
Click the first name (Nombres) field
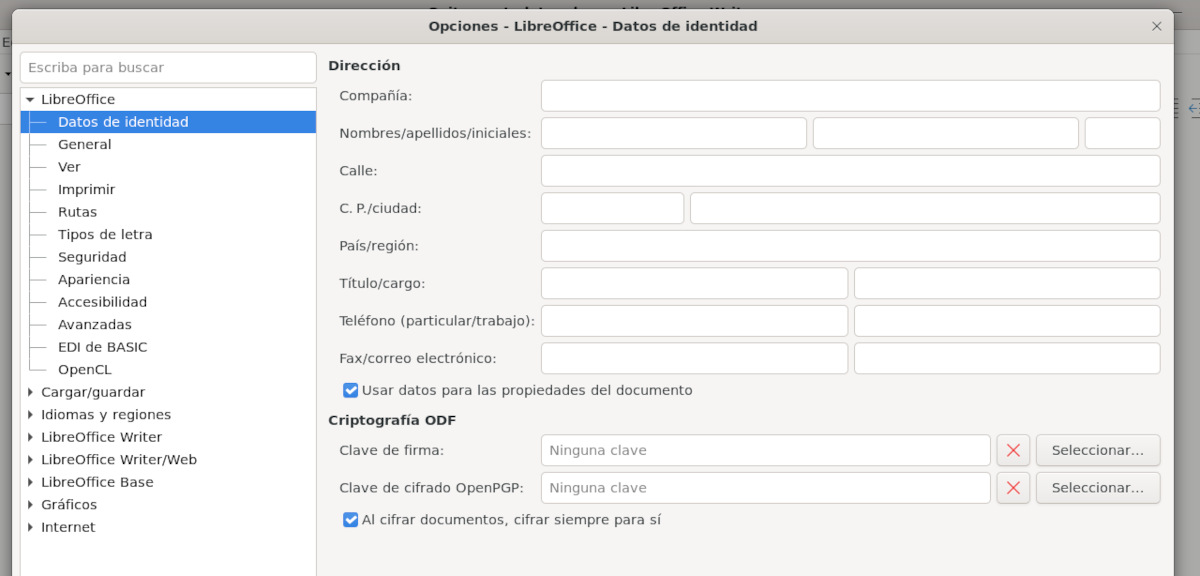coord(674,133)
